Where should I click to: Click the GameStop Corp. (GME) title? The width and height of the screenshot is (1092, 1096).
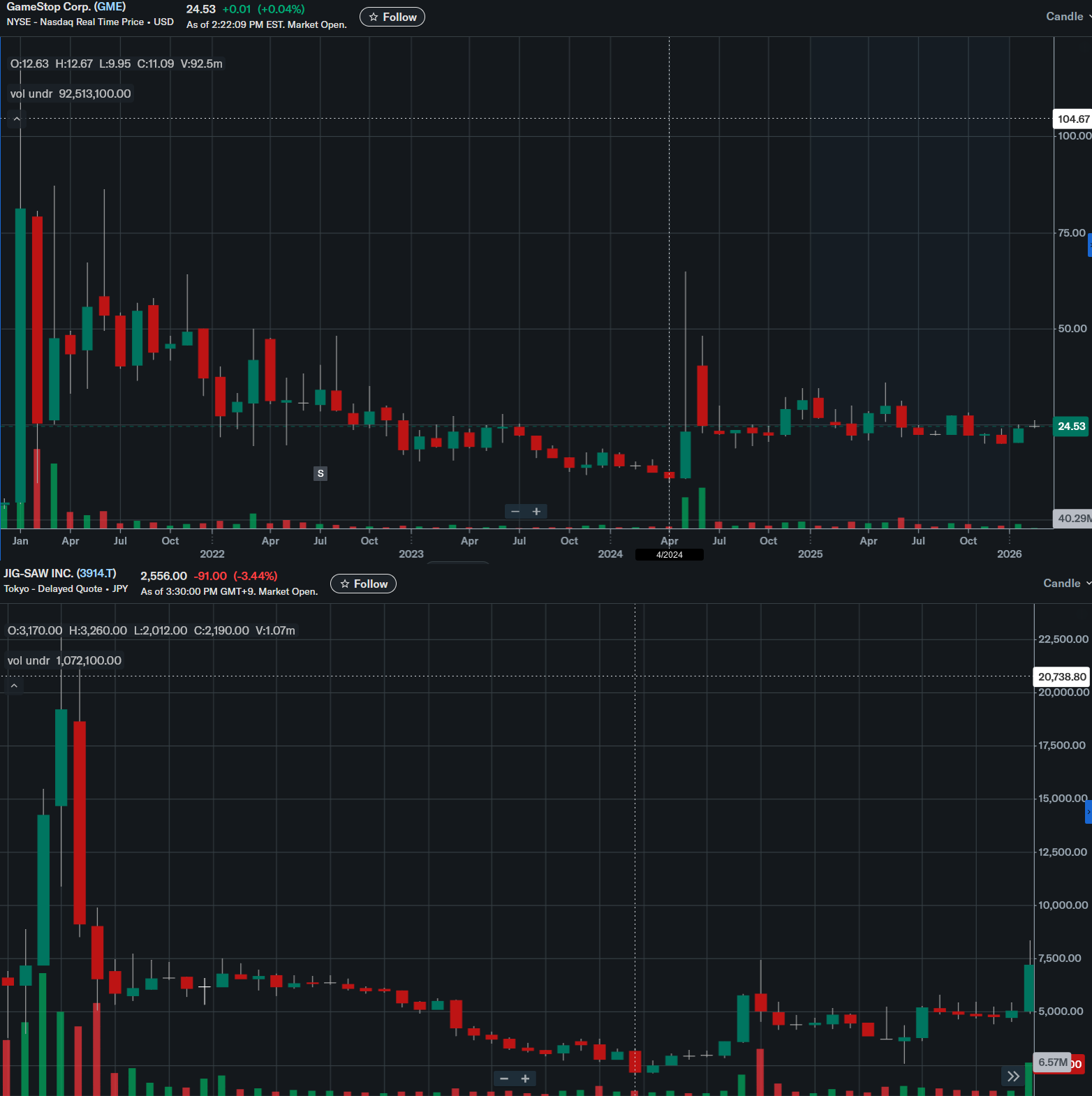point(66,7)
